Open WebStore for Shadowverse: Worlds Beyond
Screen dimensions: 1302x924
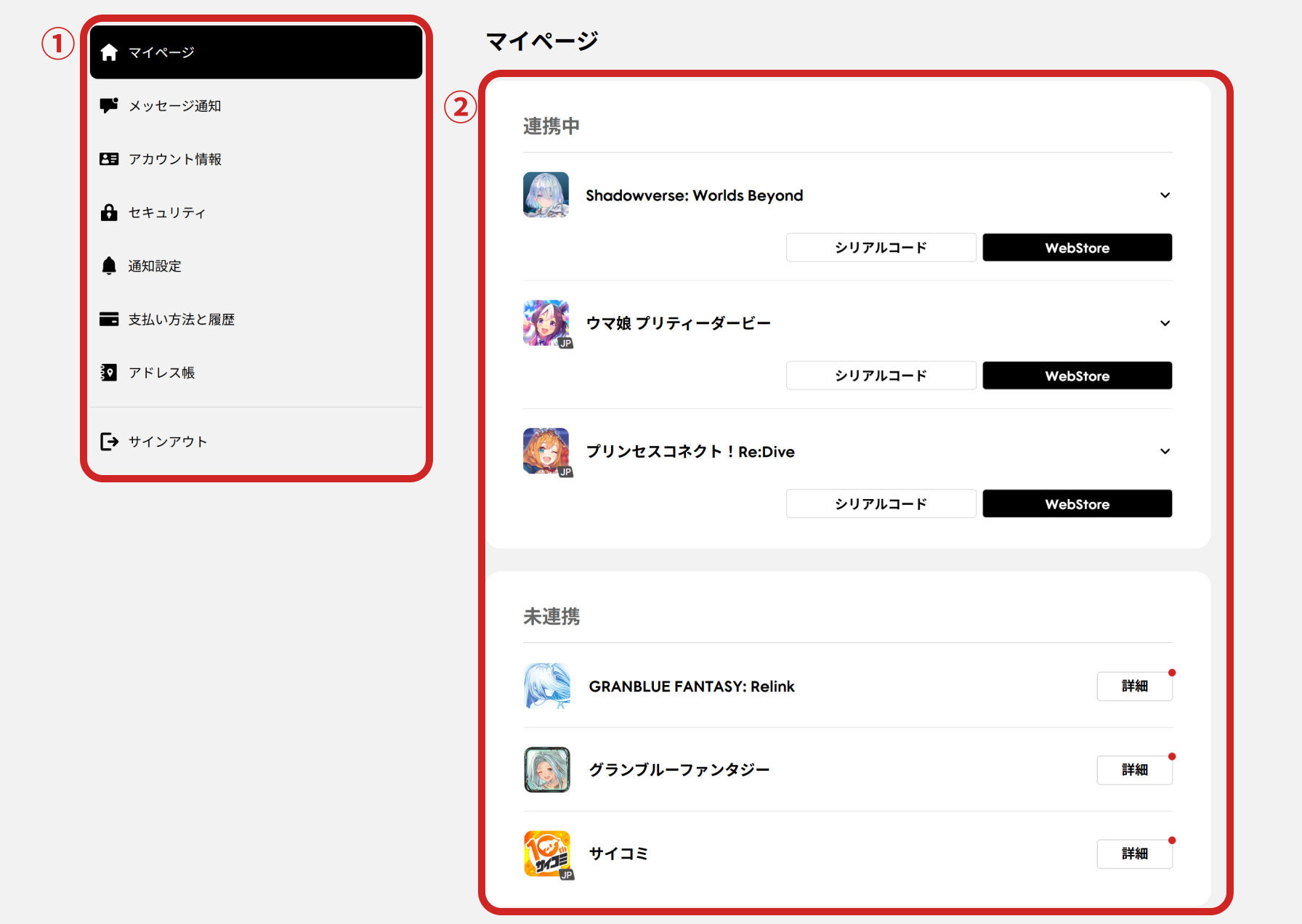pos(1077,248)
